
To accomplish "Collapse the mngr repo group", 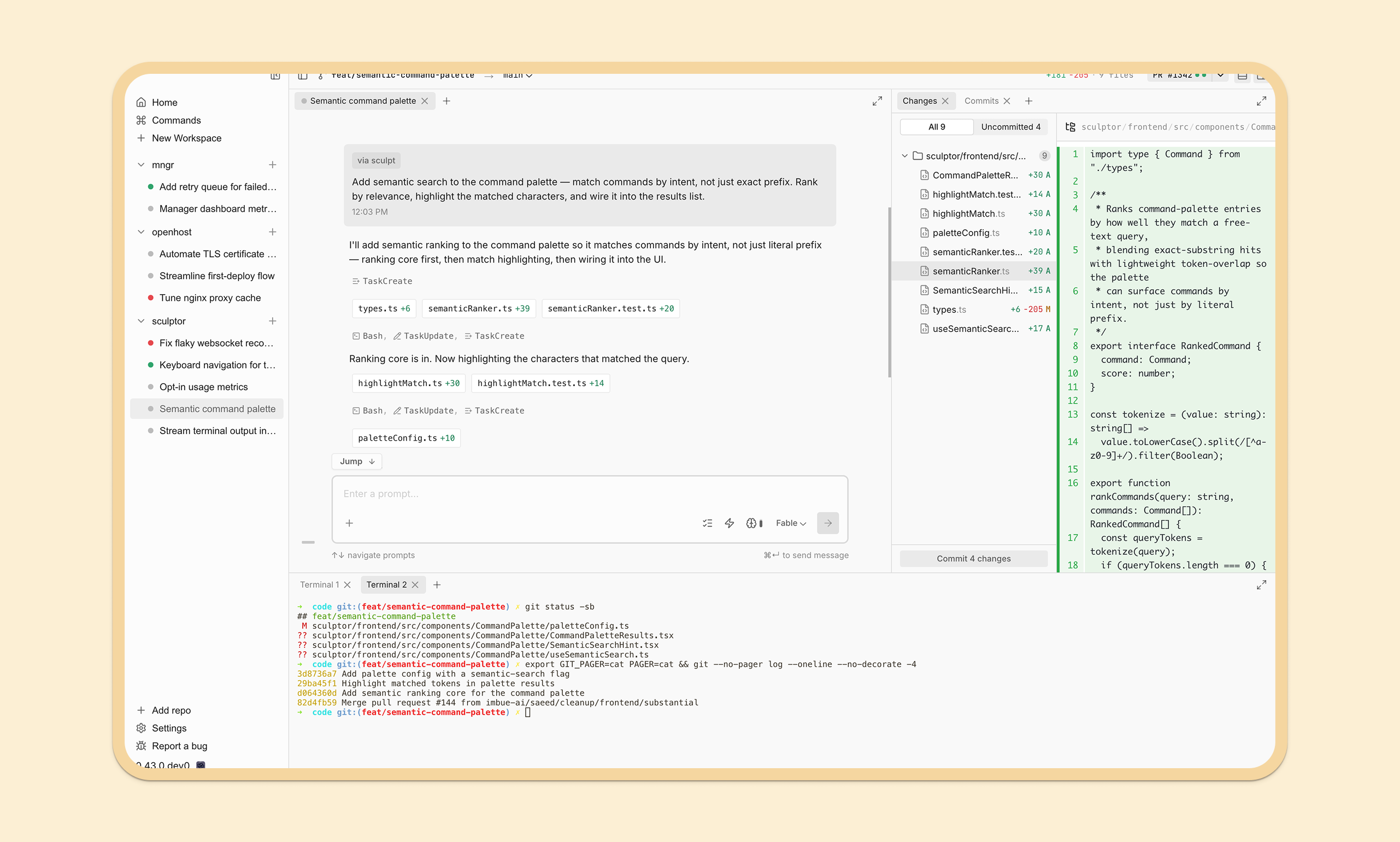I will 141,165.
